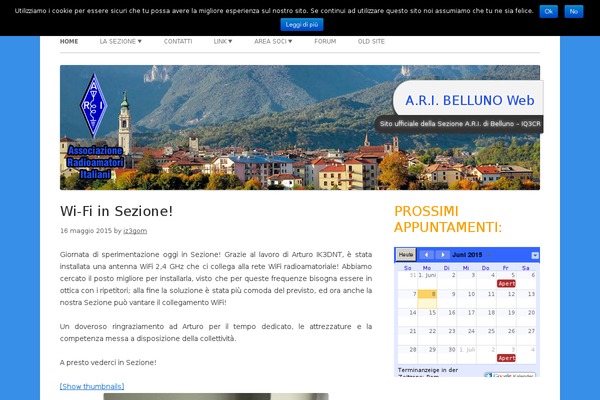Viewport: 600px width, 400px height.
Task: Go to the HOME menu item
Action: [x=69, y=41]
